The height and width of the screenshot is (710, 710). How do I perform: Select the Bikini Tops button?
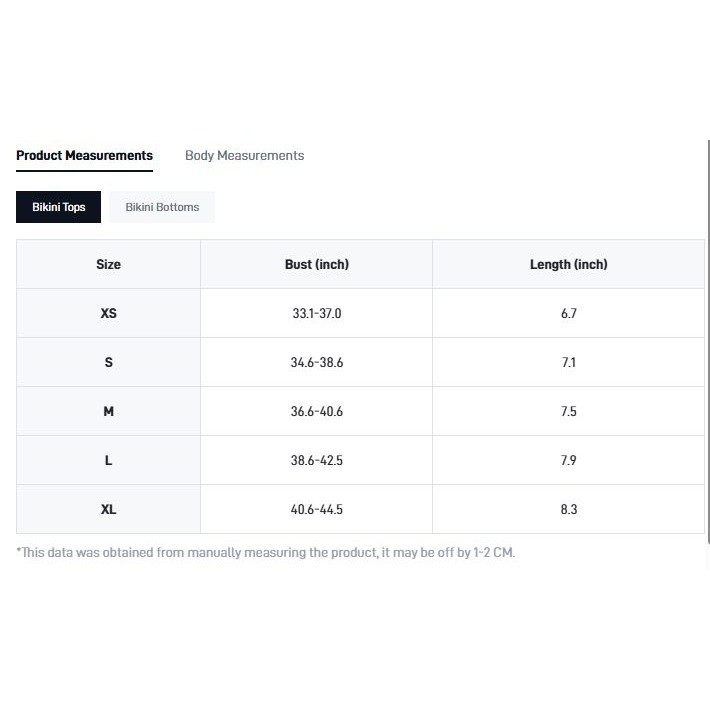coord(58,207)
